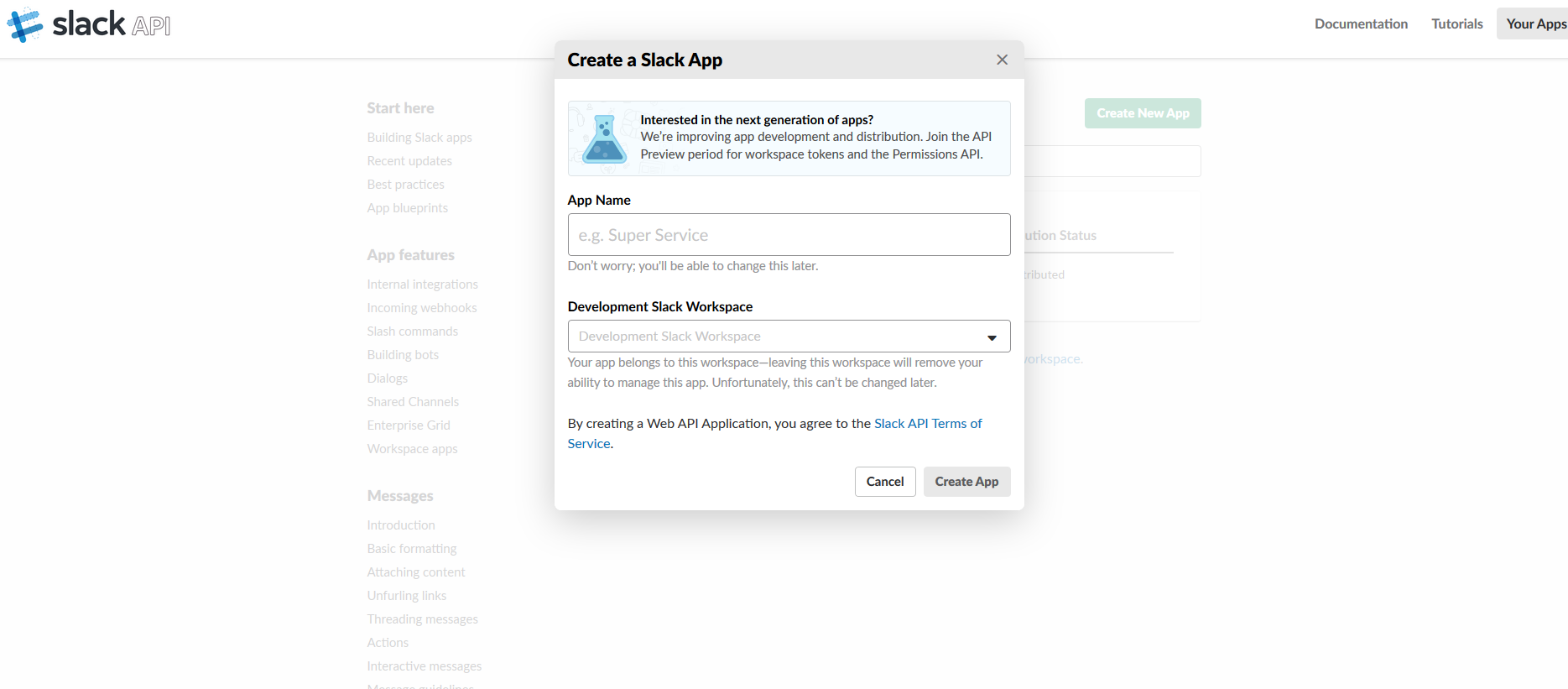This screenshot has height=689, width=1568.
Task: Click the Start here heading
Action: point(400,108)
